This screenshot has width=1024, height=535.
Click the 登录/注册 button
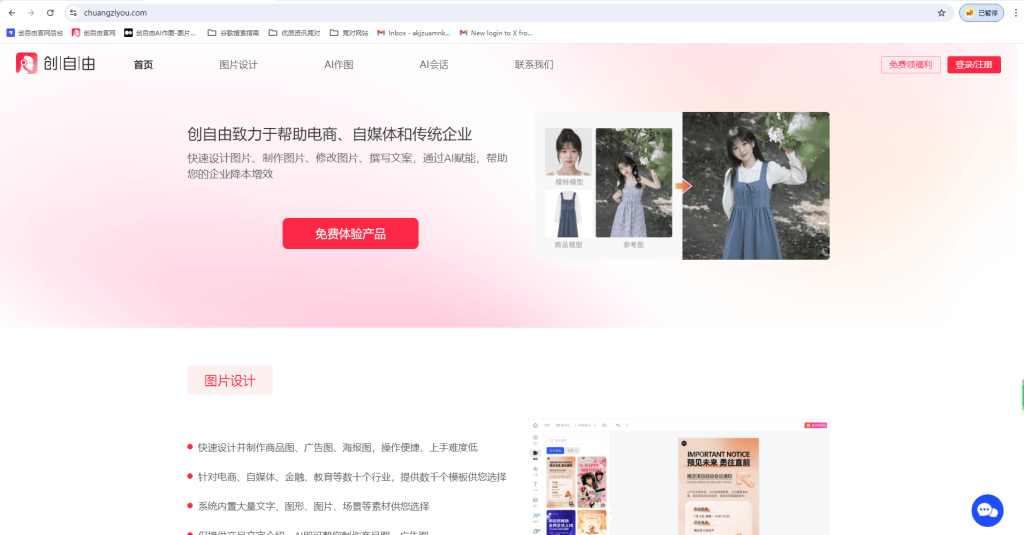973,65
